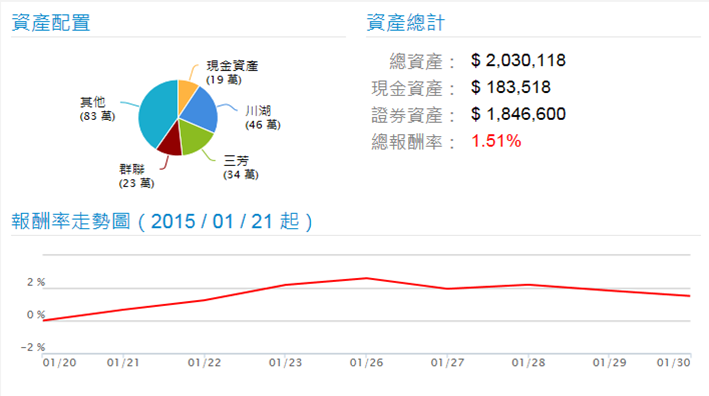Screen dimensions: 709x396
Task: Click the 群聯 (23 萬) pie label
Action: pos(137,176)
